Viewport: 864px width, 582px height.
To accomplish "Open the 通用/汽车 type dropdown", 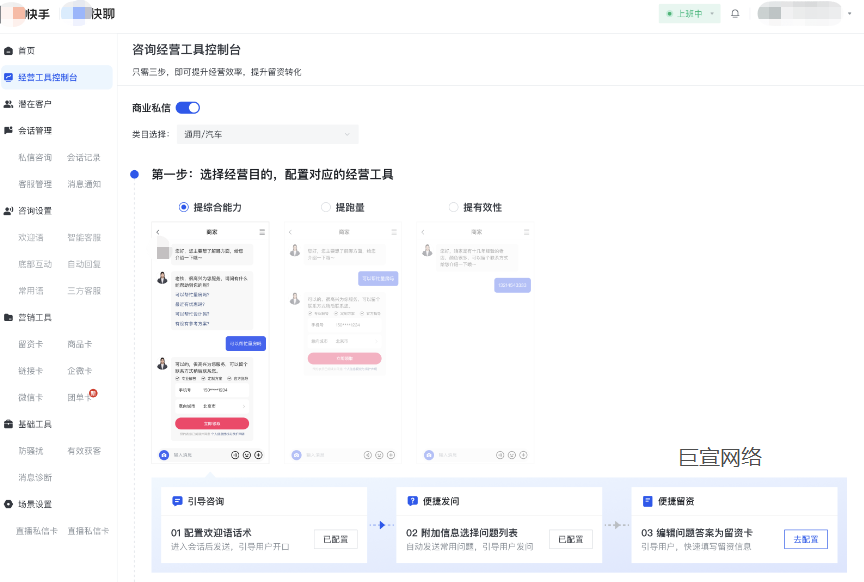I will point(268,133).
